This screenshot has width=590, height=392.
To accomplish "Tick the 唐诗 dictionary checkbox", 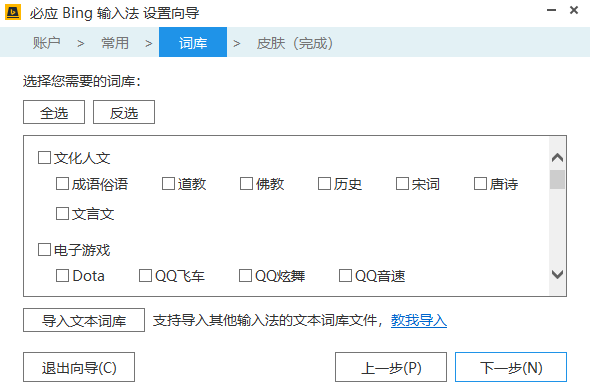I will (x=480, y=184).
